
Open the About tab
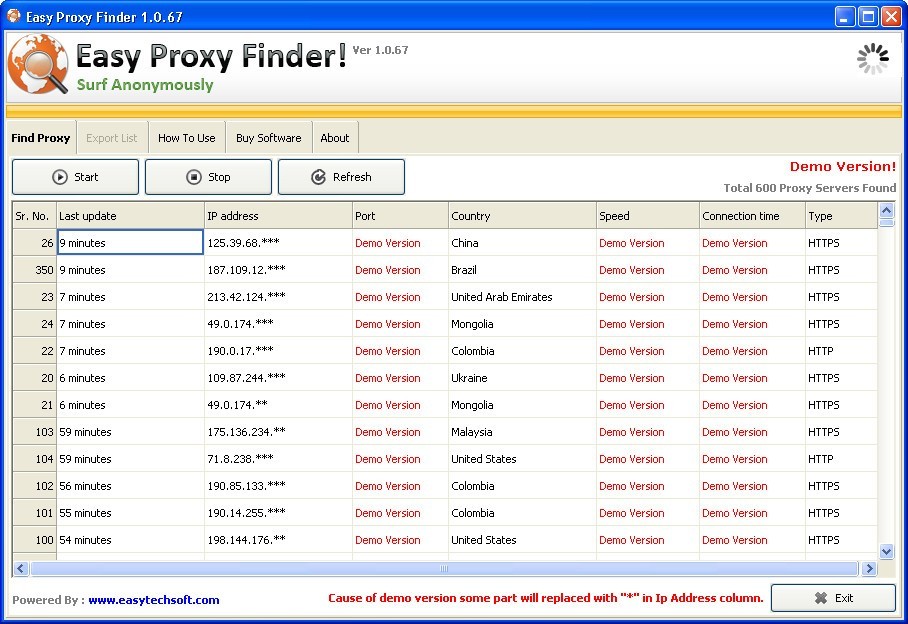(x=335, y=138)
